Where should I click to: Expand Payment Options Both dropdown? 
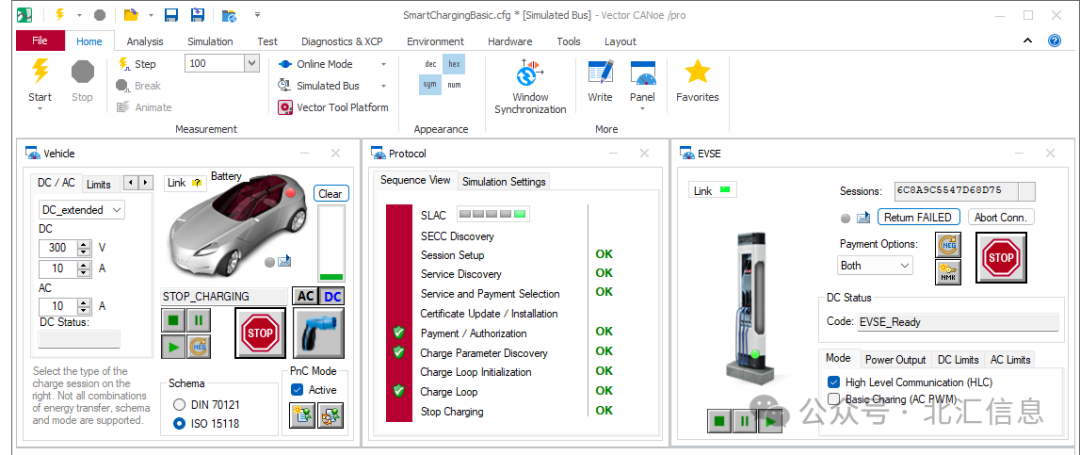point(875,265)
